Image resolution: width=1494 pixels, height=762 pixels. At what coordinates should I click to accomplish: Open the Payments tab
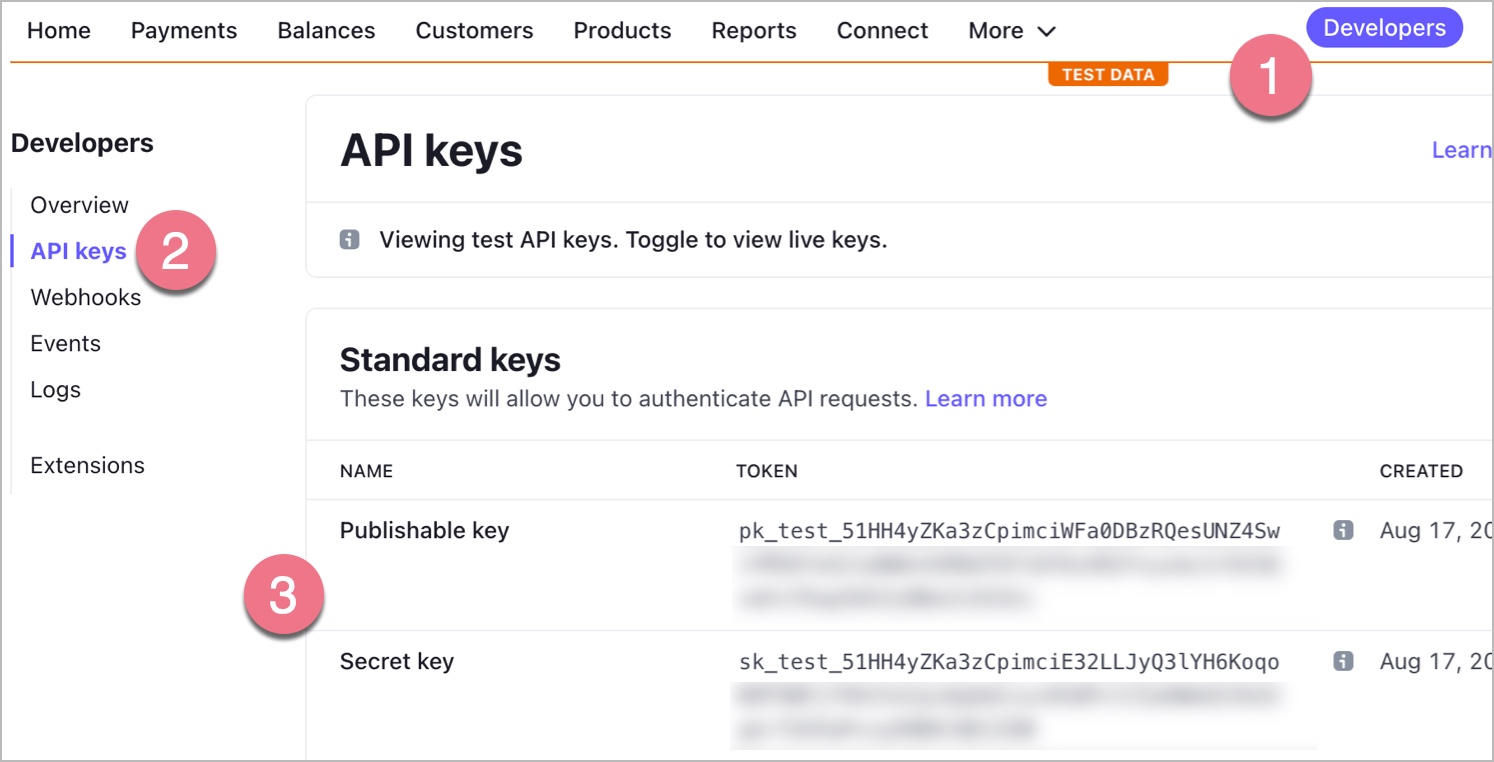click(x=184, y=31)
